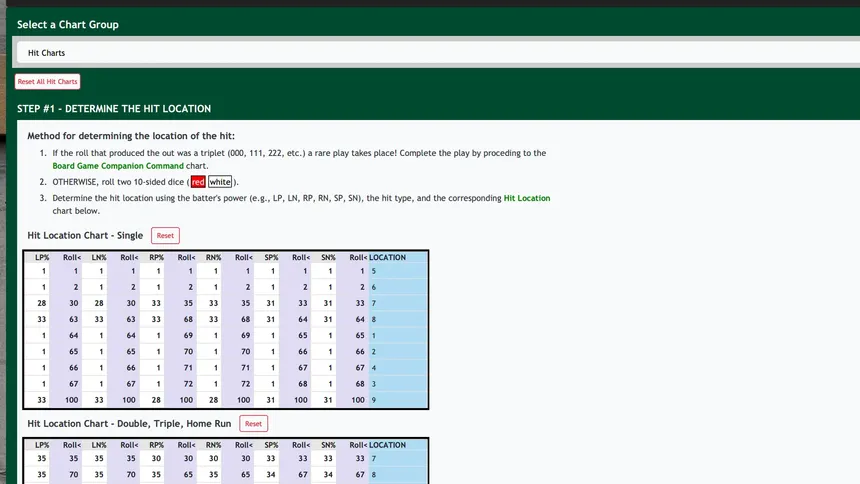Click location 3 in the Single chart

click(374, 384)
